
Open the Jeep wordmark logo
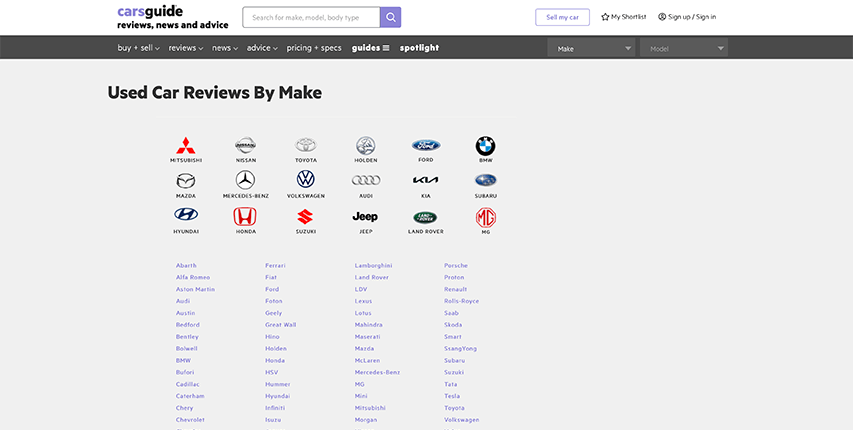[x=365, y=217]
